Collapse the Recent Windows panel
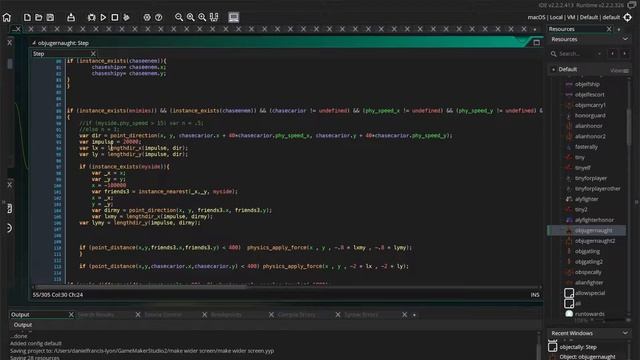Image resolution: width=640 pixels, height=360 pixels. click(625, 333)
